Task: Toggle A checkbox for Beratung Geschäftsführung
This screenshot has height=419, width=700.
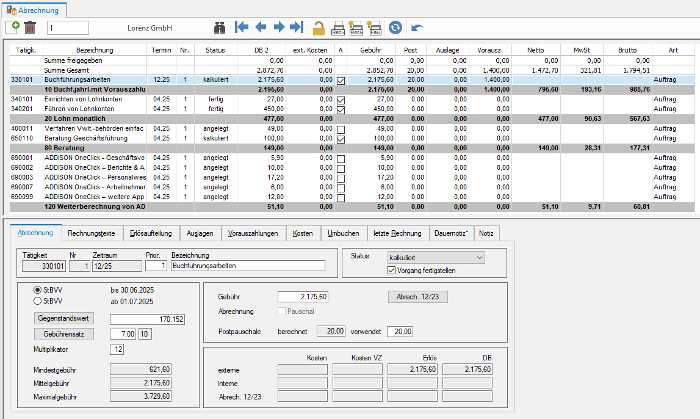Action: click(341, 139)
